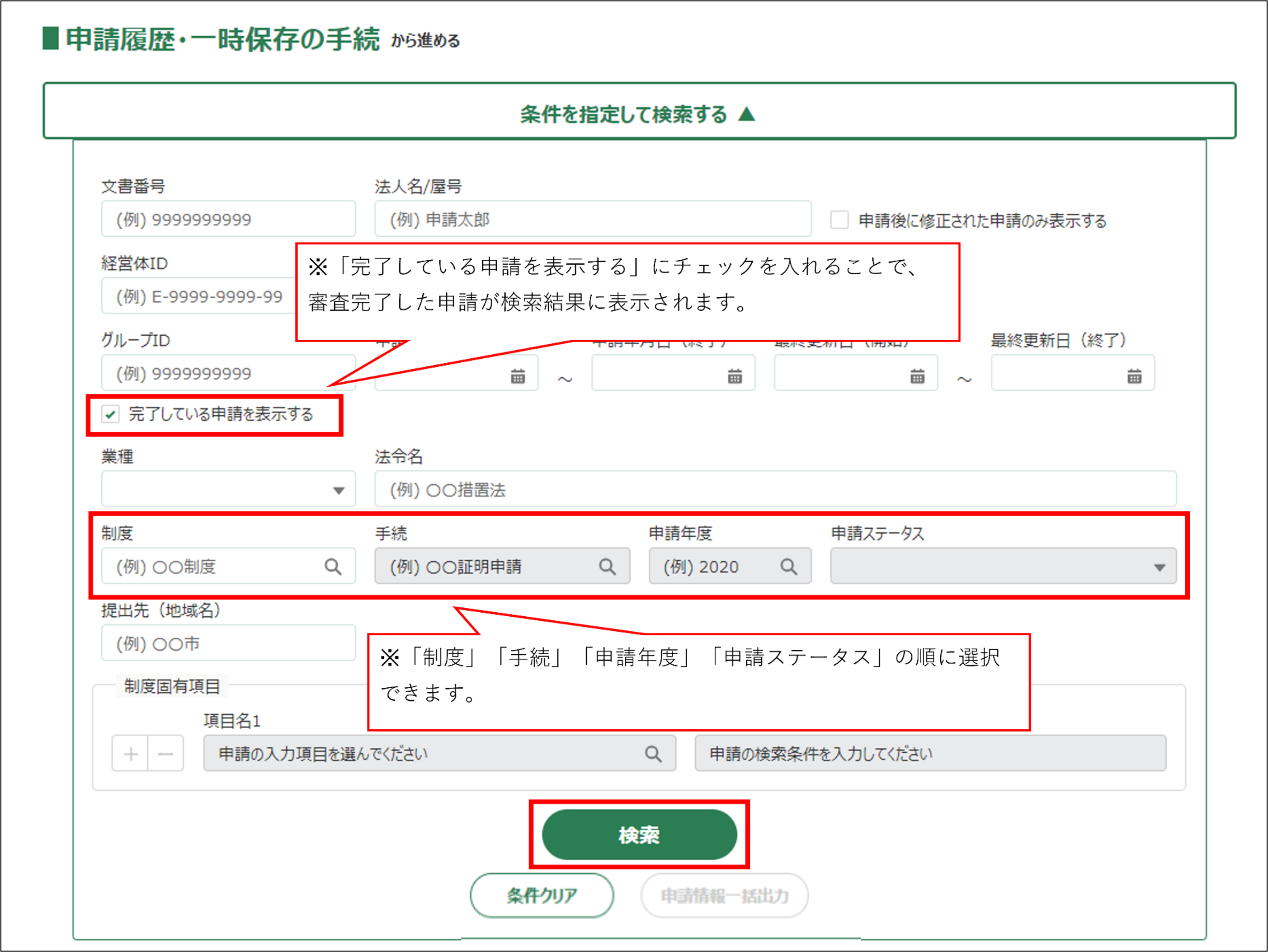
Task: Click the 申請情報一括出力 button
Action: coord(724,895)
